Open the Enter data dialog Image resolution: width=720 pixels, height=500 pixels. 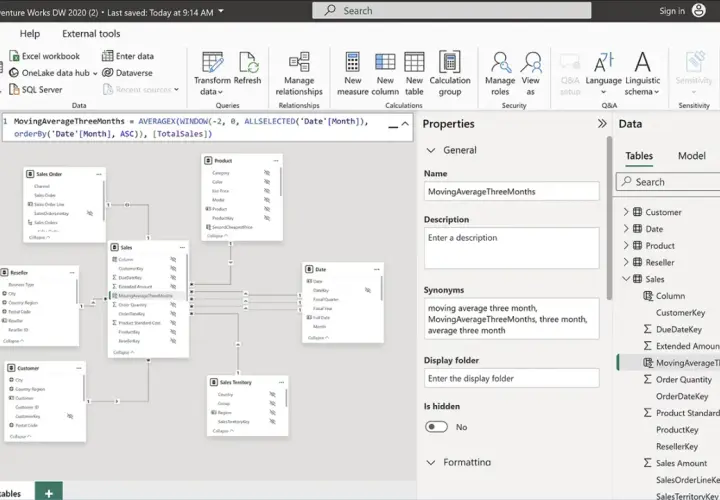(x=128, y=56)
